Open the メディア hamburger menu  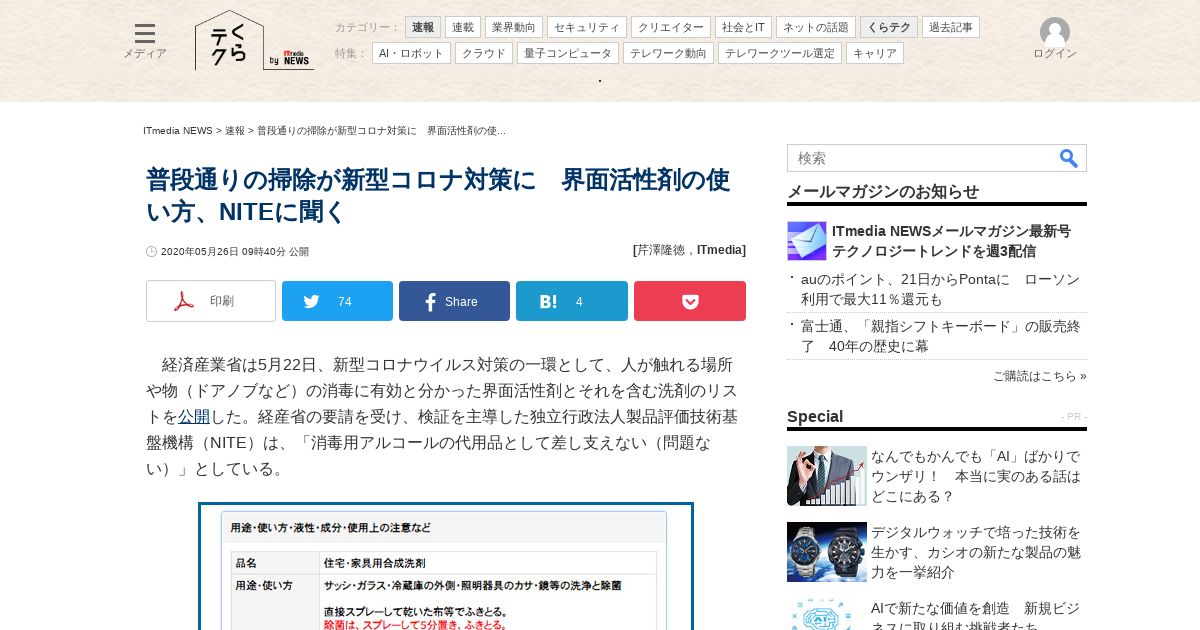coord(145,41)
